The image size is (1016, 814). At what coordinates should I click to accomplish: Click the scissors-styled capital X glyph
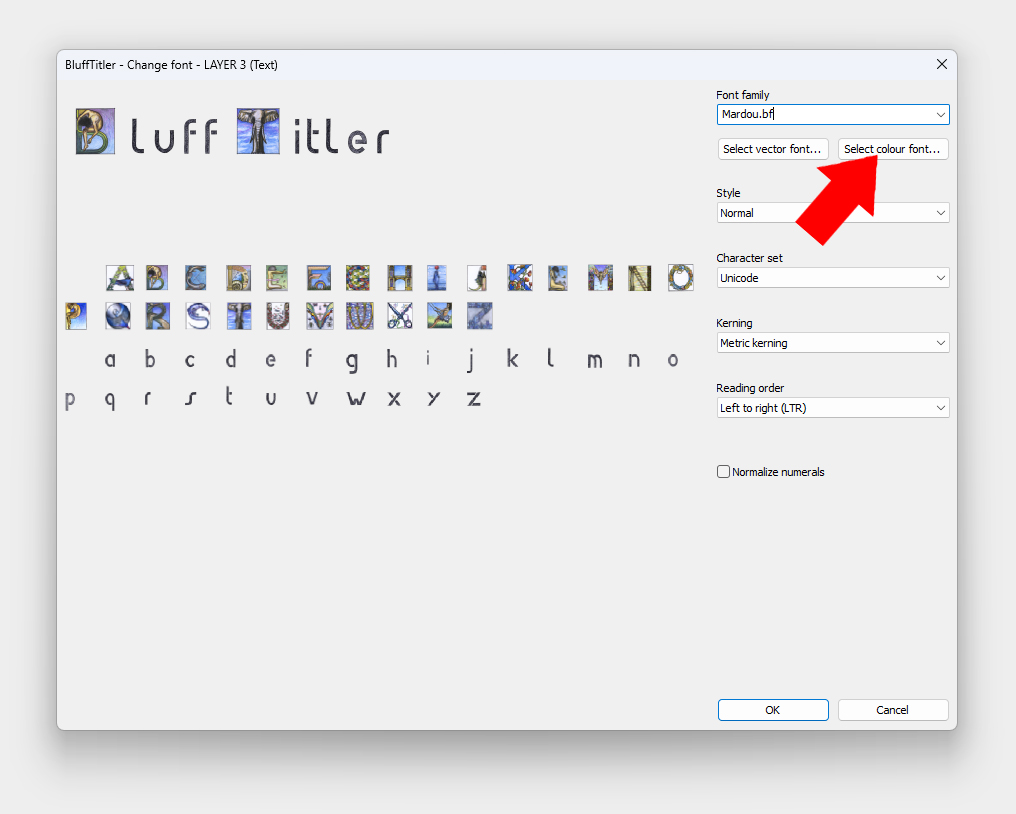[400, 316]
